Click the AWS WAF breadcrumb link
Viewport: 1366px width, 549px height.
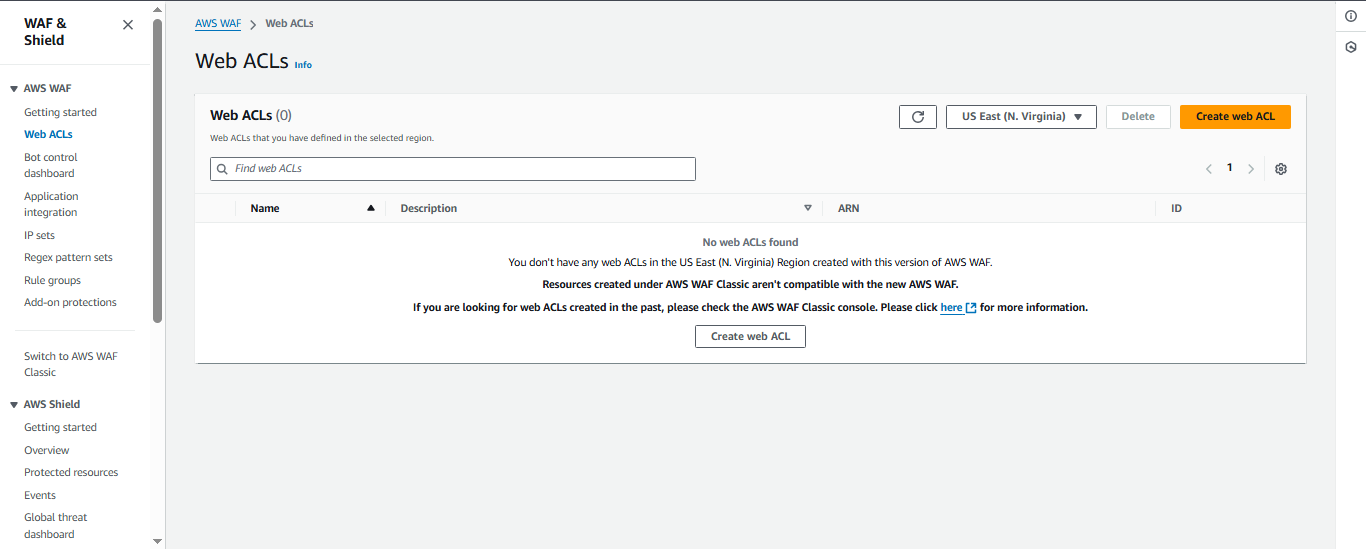click(218, 23)
